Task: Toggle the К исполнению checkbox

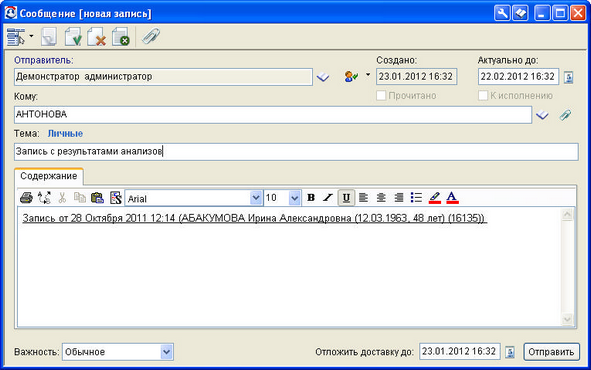Action: coord(483,95)
